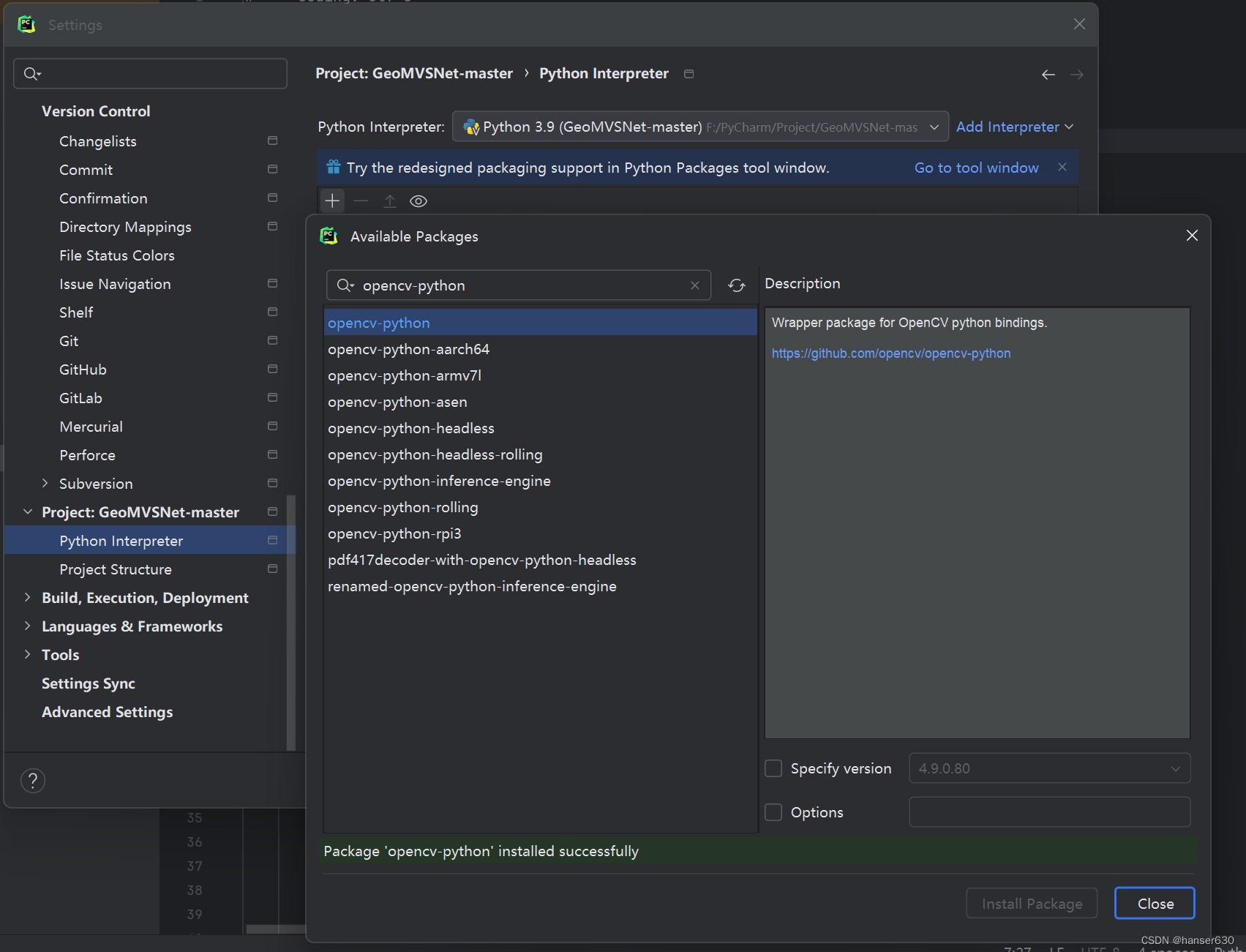Navigate back with the left arrow icon
Viewport: 1246px width, 952px height.
[1048, 75]
